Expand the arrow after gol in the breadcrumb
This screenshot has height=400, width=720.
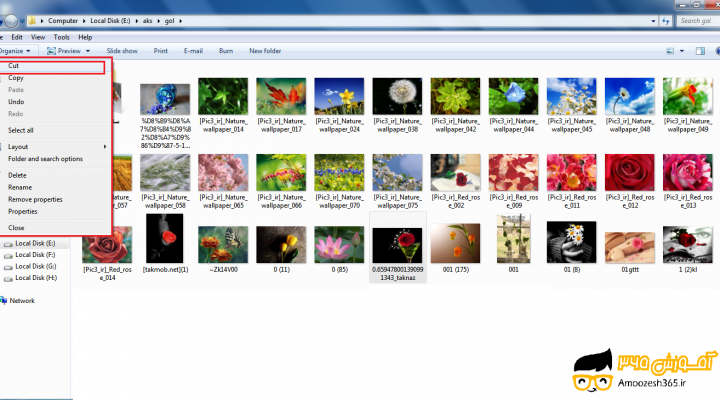click(180, 21)
